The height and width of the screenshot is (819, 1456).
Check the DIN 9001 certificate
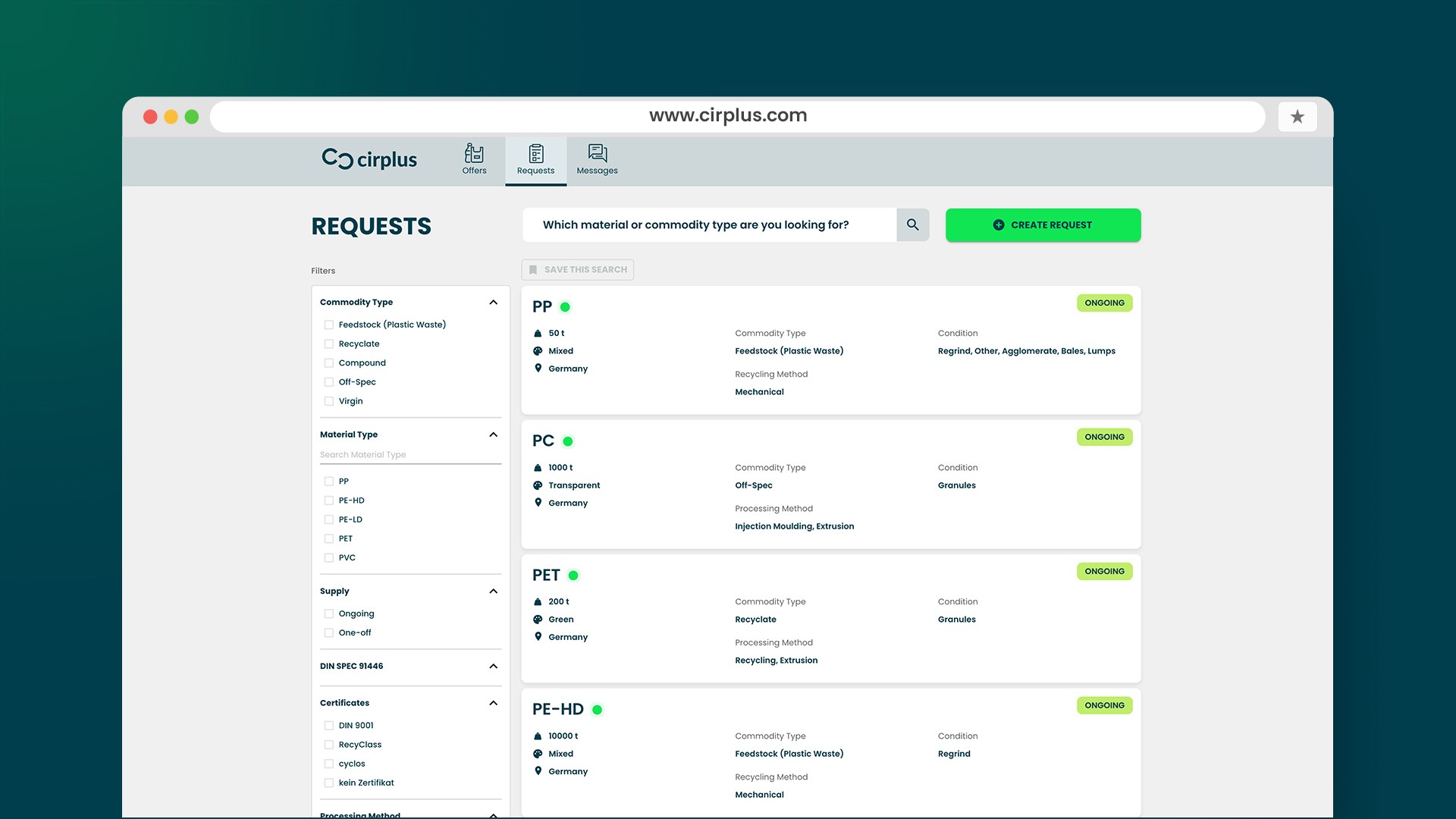[x=329, y=726]
